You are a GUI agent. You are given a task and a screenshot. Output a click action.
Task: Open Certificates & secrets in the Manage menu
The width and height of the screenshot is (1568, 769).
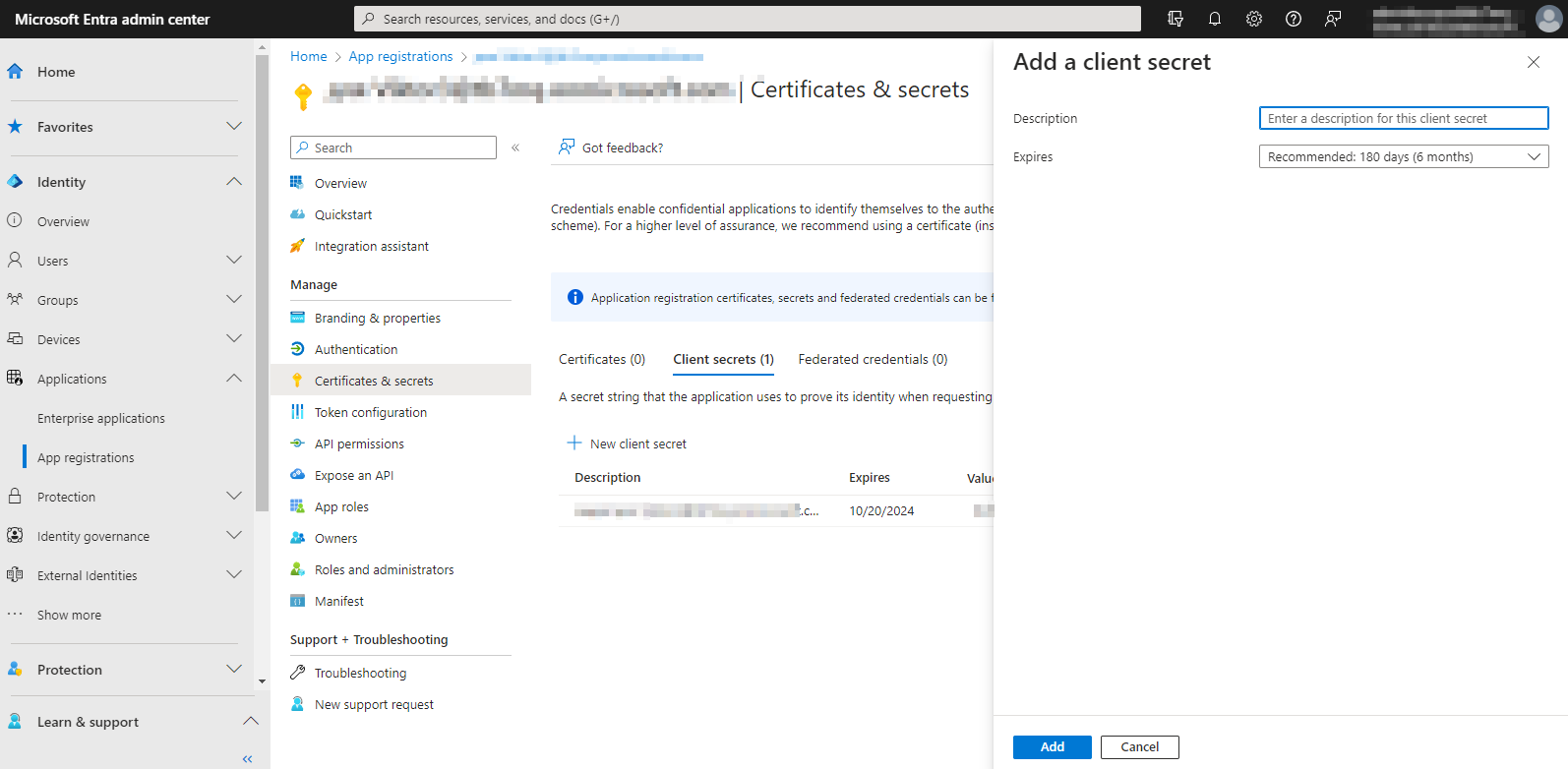pyautogui.click(x=400, y=381)
